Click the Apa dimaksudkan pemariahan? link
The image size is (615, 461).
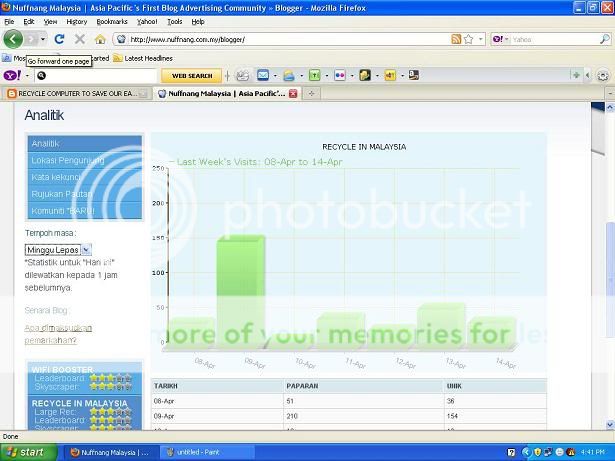[x=58, y=334]
